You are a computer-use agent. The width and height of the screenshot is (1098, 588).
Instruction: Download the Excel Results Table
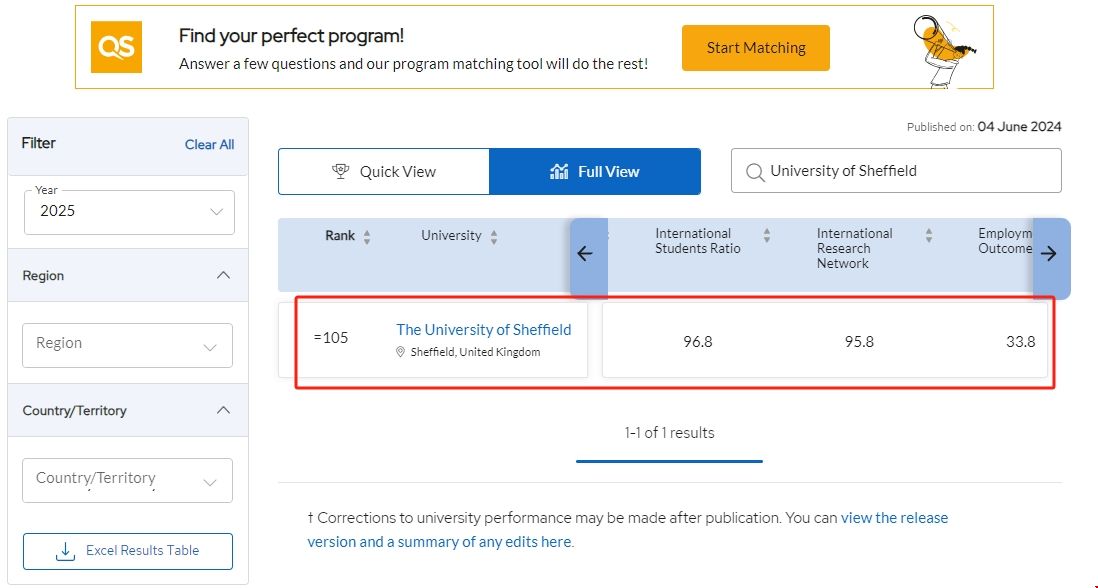coord(128,551)
